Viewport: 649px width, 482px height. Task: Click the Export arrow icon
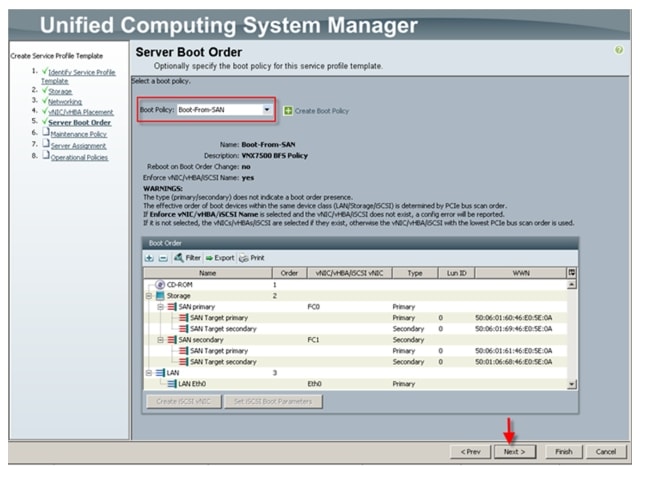[209, 258]
